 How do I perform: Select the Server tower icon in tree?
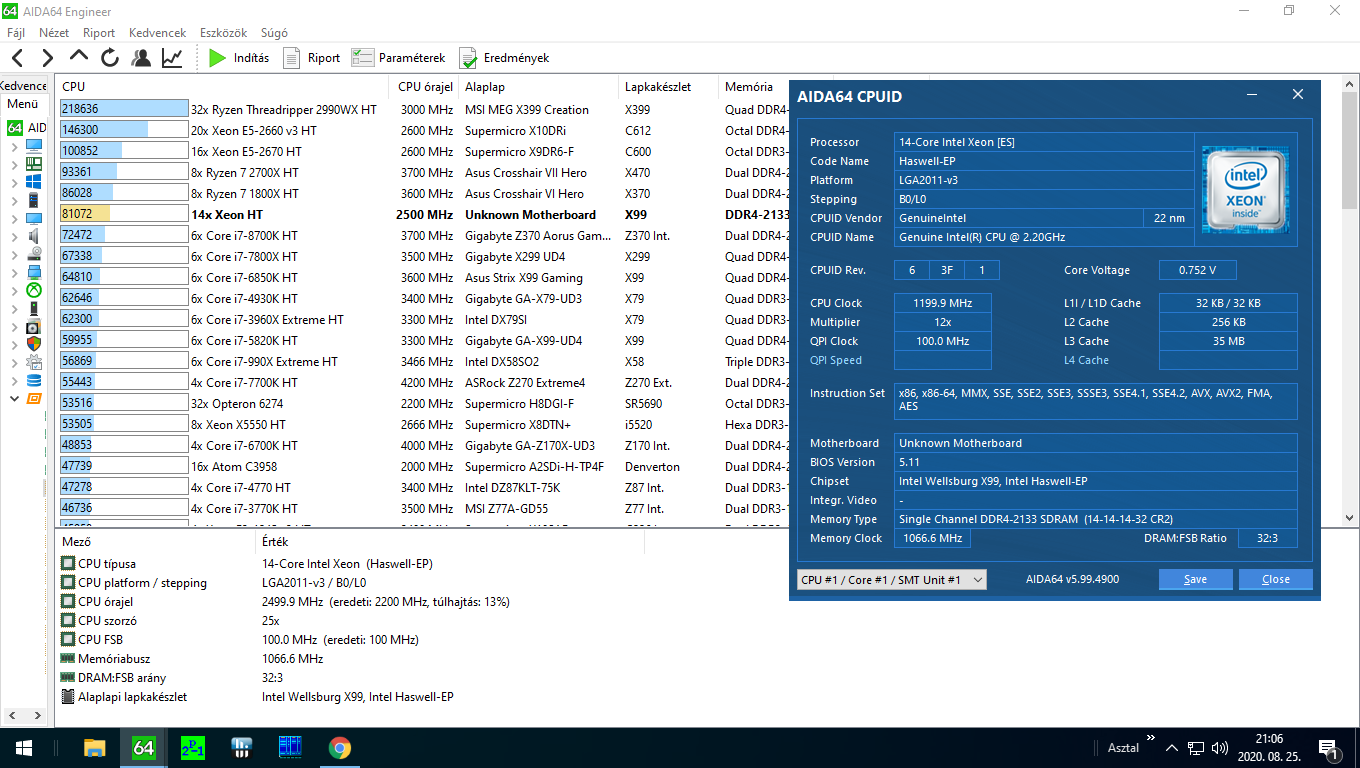tap(34, 200)
